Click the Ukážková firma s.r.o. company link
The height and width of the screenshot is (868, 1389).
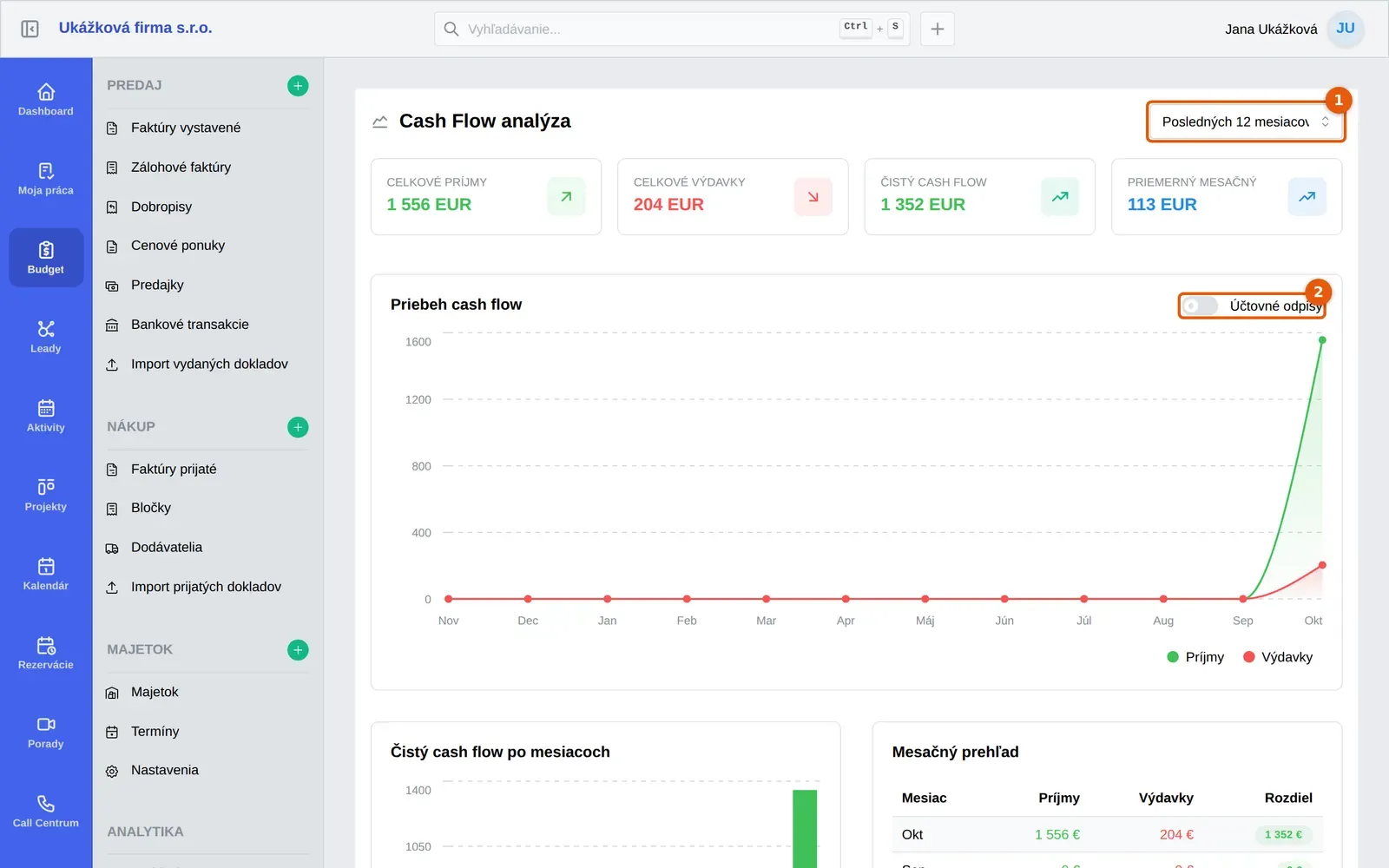pos(135,28)
